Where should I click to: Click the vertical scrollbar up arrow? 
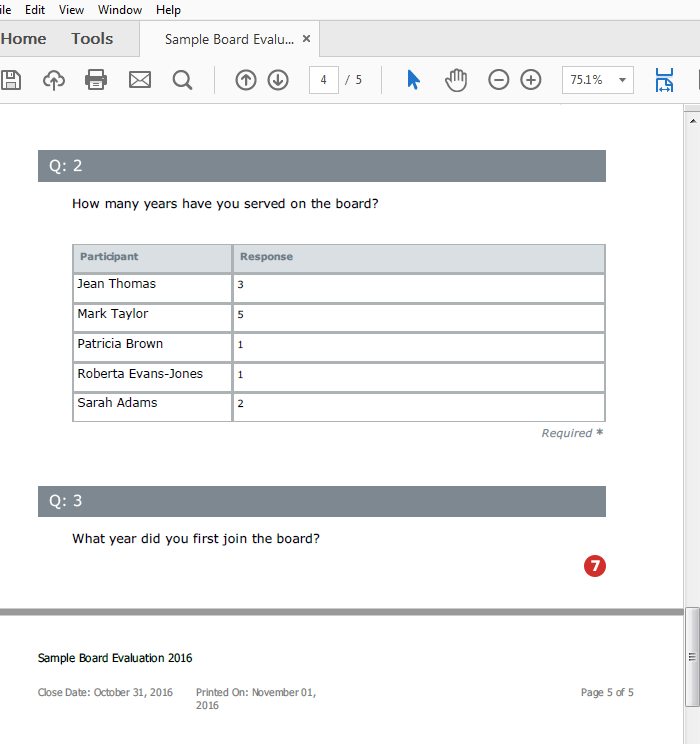click(x=691, y=118)
